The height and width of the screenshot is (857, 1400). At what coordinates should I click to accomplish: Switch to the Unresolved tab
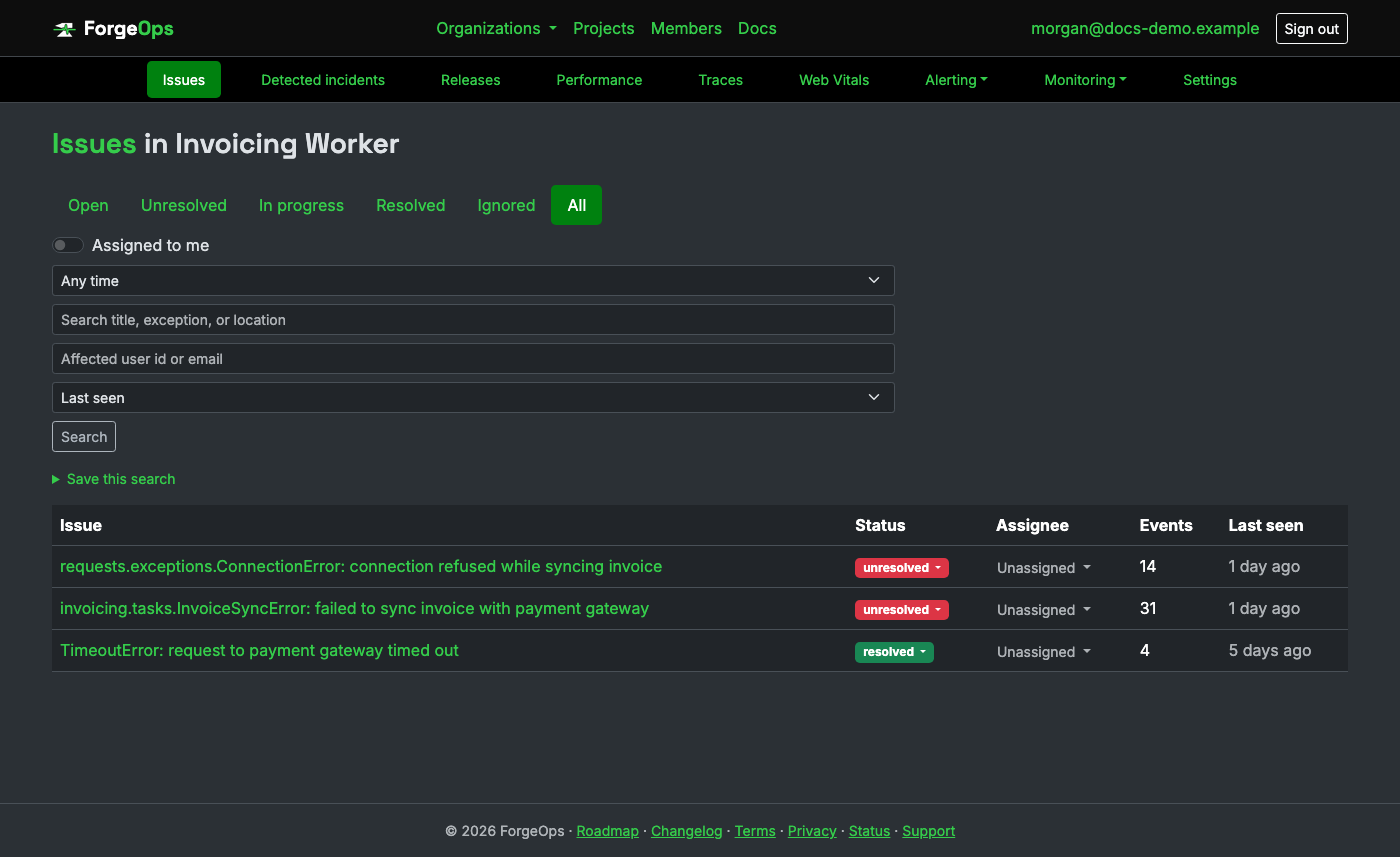[184, 205]
